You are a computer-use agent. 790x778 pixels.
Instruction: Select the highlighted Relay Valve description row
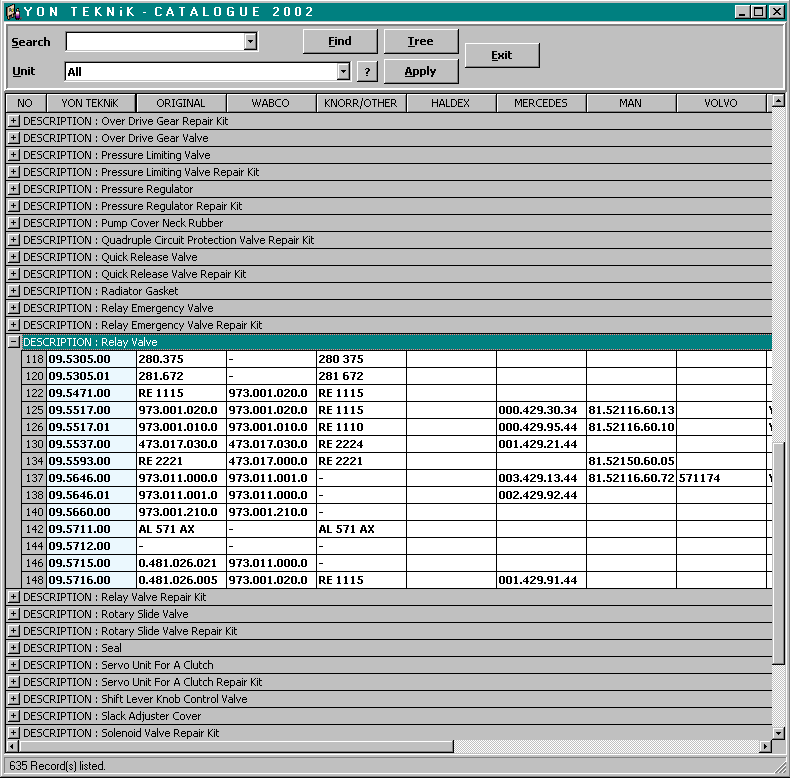point(397,342)
